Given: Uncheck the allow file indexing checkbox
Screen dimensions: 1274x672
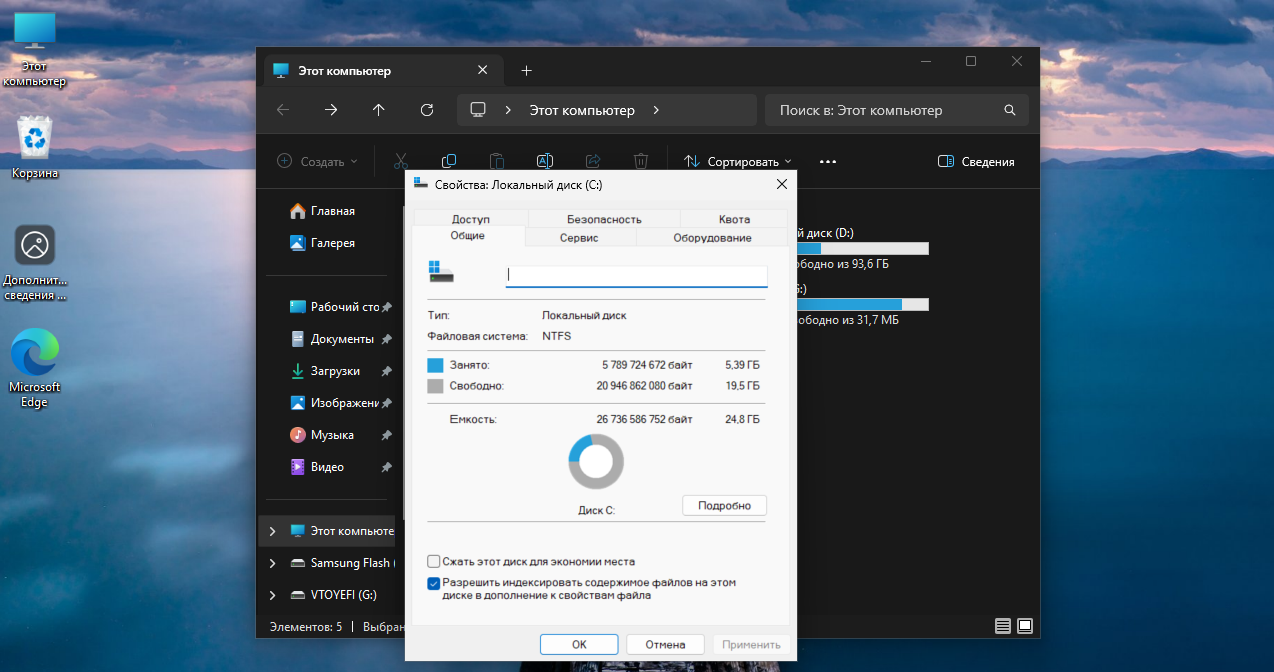Looking at the screenshot, I should coord(434,583).
